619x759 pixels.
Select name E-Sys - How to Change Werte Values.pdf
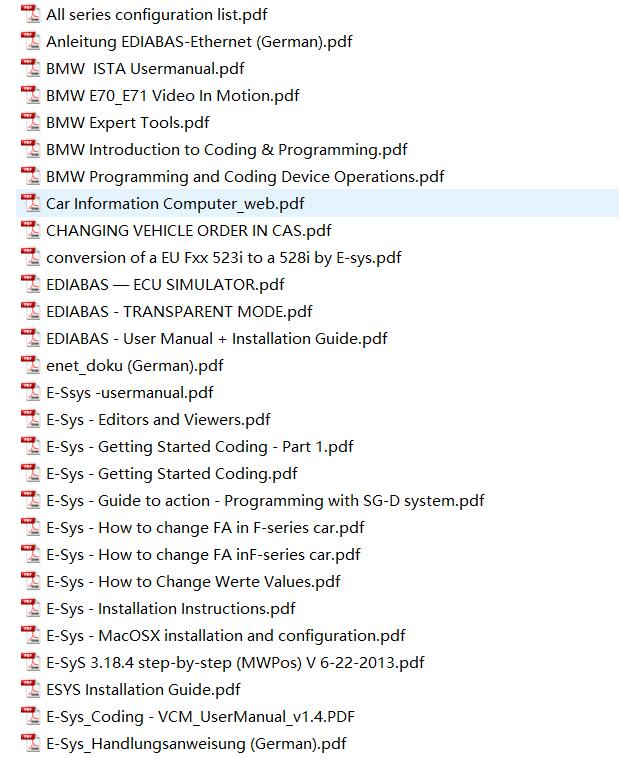[193, 581]
